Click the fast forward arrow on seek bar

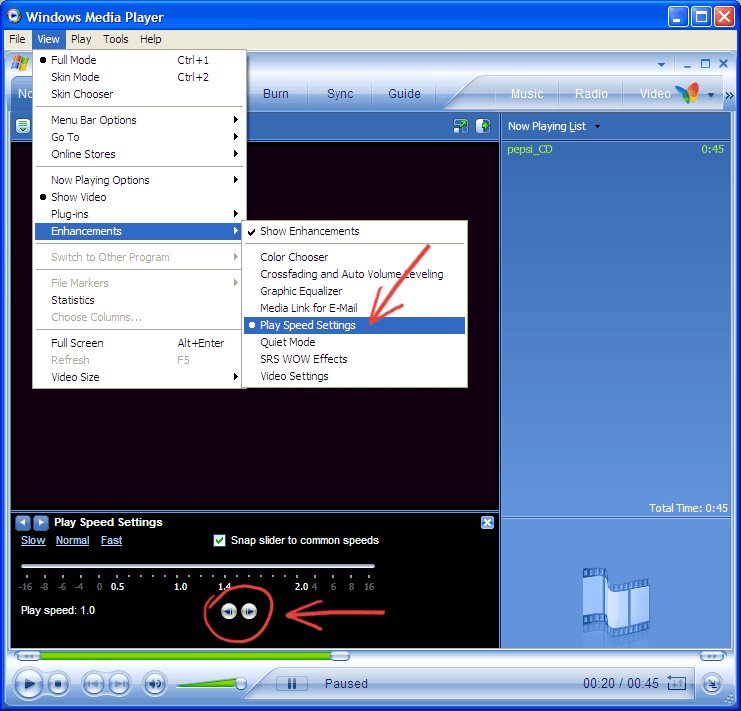click(712, 656)
